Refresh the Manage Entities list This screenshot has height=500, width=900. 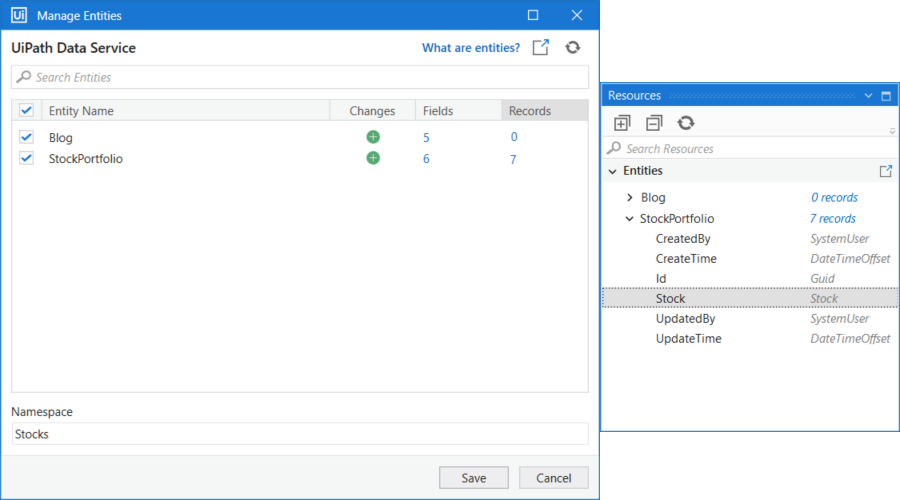572,48
